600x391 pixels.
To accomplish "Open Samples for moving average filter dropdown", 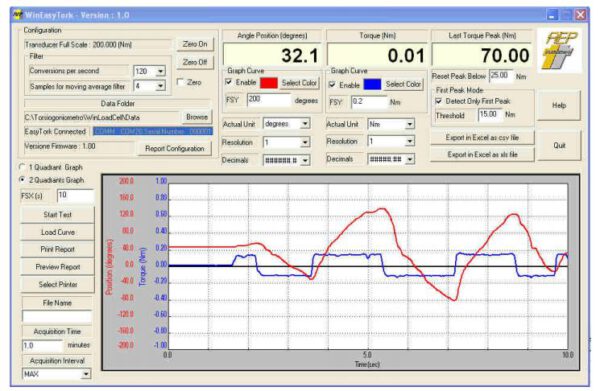I will pos(161,86).
